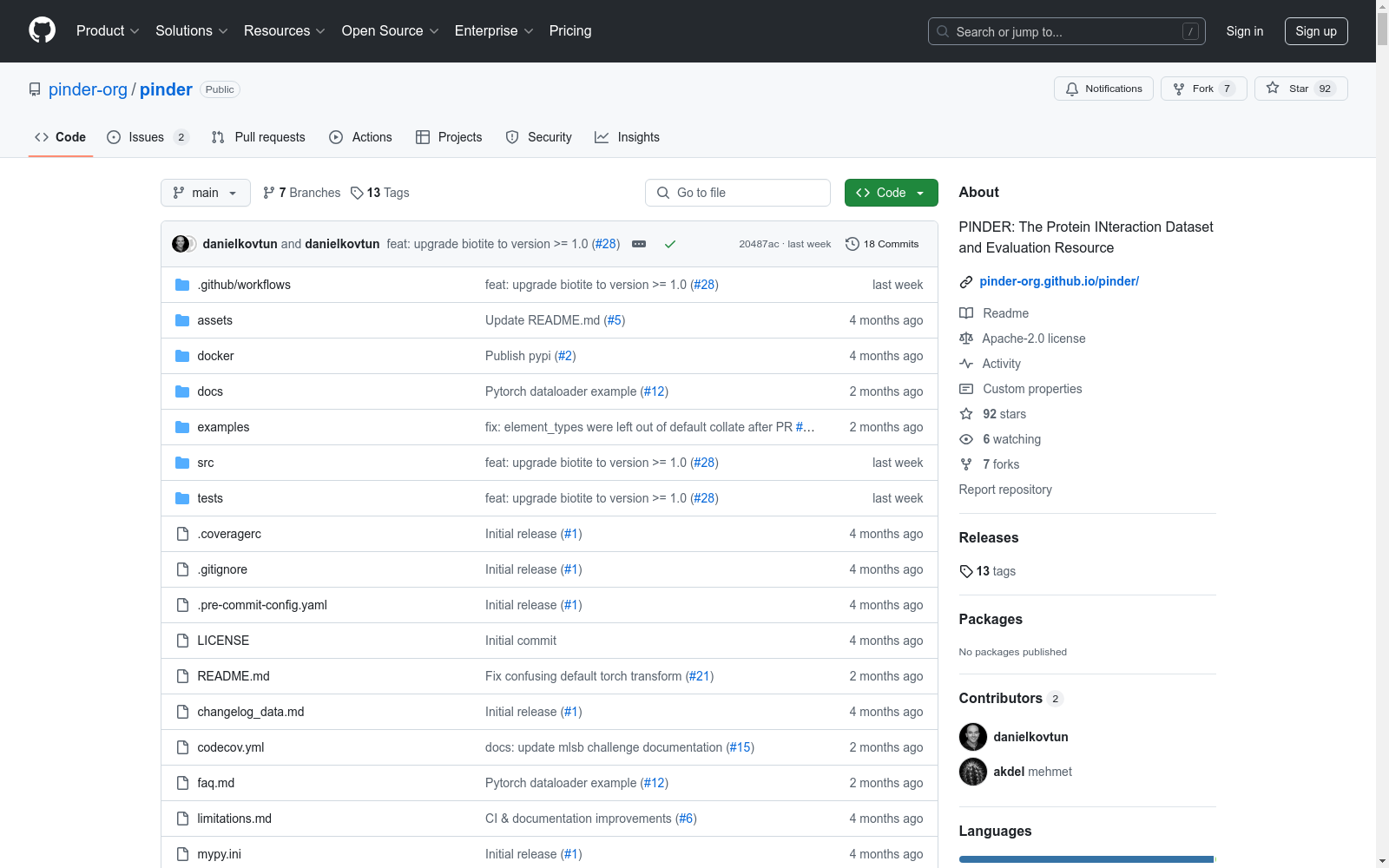View the 13 Tags link
The image size is (1389, 868).
[380, 193]
